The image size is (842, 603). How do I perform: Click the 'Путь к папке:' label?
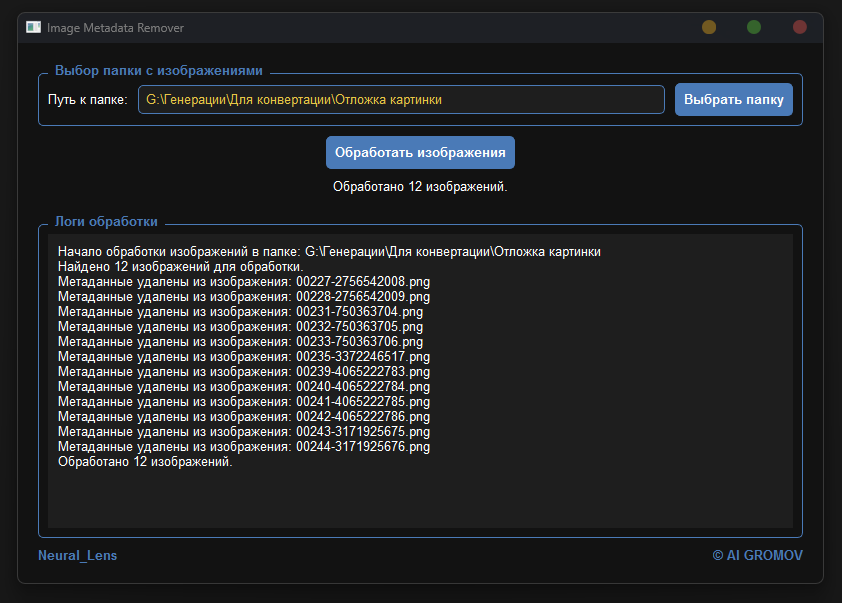click(88, 100)
